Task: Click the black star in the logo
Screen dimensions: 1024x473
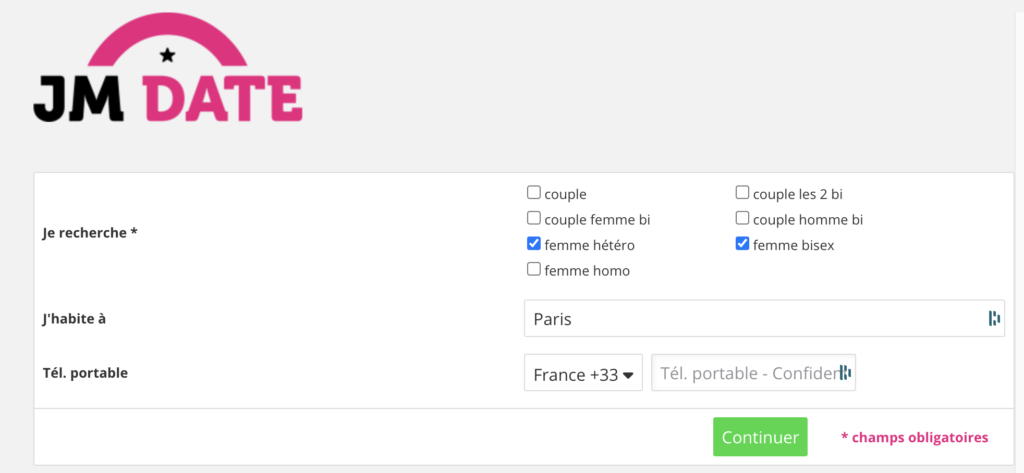Action: tap(167, 53)
